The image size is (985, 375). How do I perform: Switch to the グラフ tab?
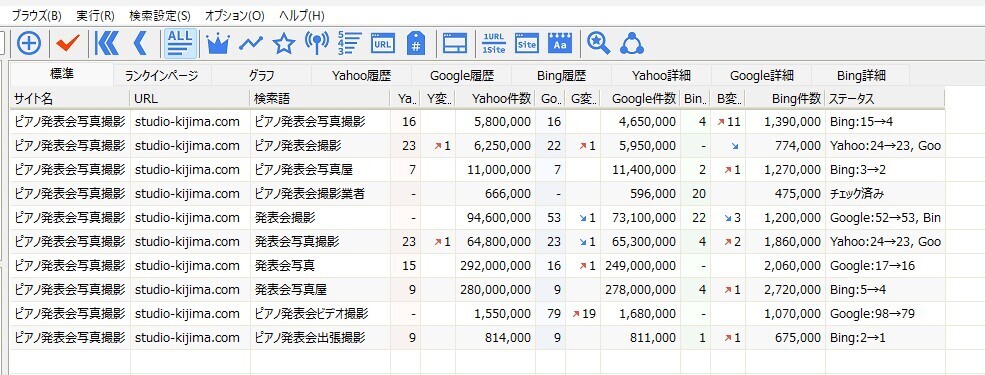click(x=261, y=75)
